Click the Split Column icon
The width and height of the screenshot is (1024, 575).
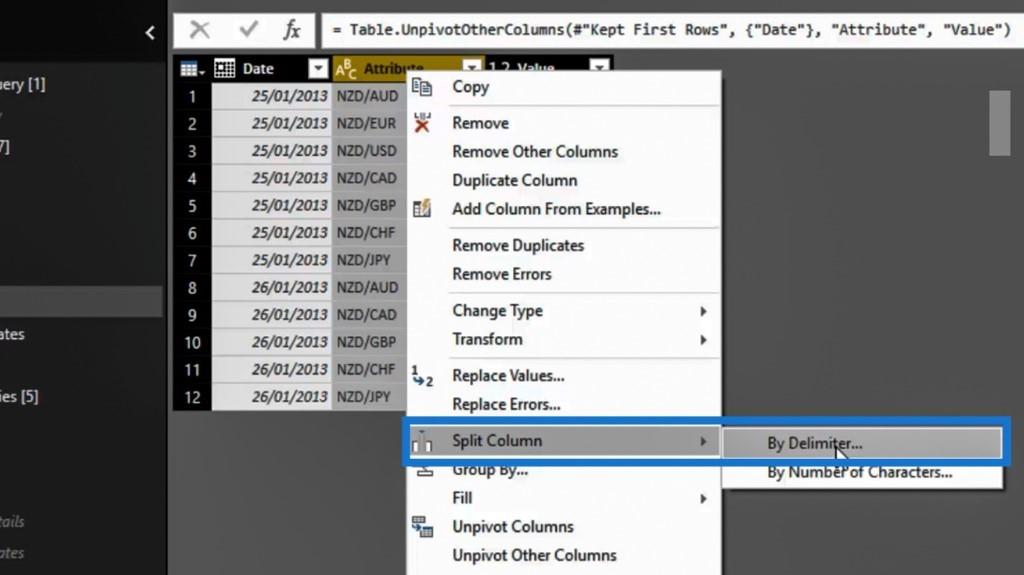point(423,442)
